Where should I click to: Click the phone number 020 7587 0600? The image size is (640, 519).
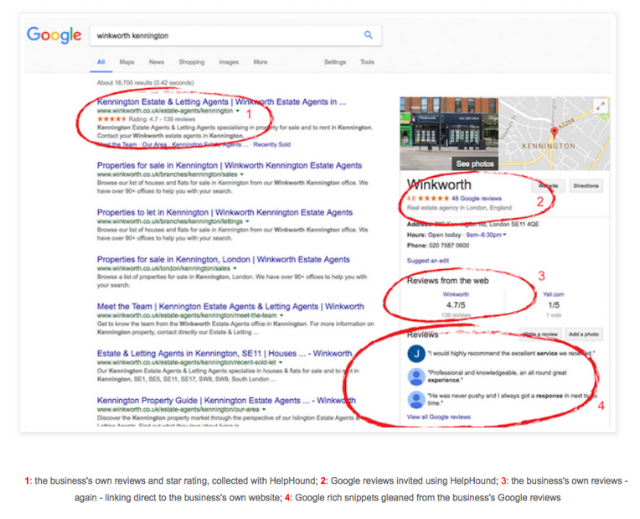point(449,245)
